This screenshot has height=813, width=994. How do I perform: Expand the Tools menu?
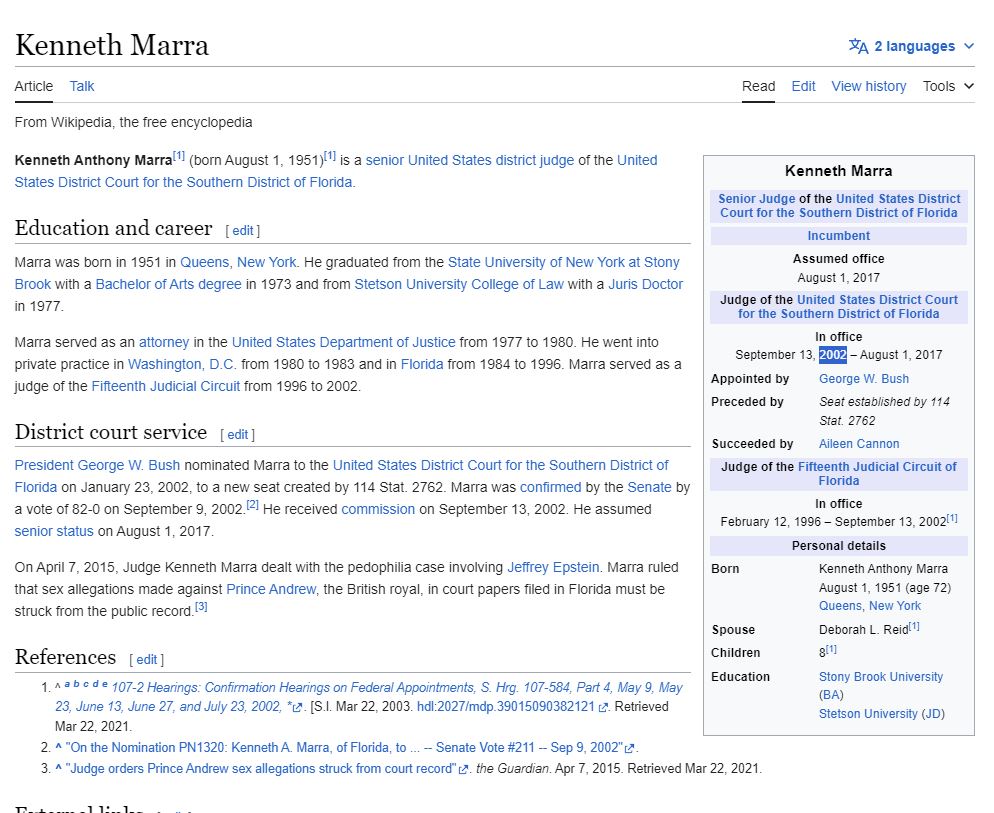tap(948, 86)
